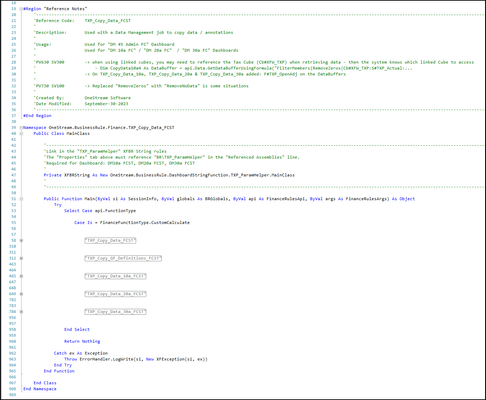This screenshot has width=486, height=400.
Task: Click the End Select line
Action: point(77,330)
